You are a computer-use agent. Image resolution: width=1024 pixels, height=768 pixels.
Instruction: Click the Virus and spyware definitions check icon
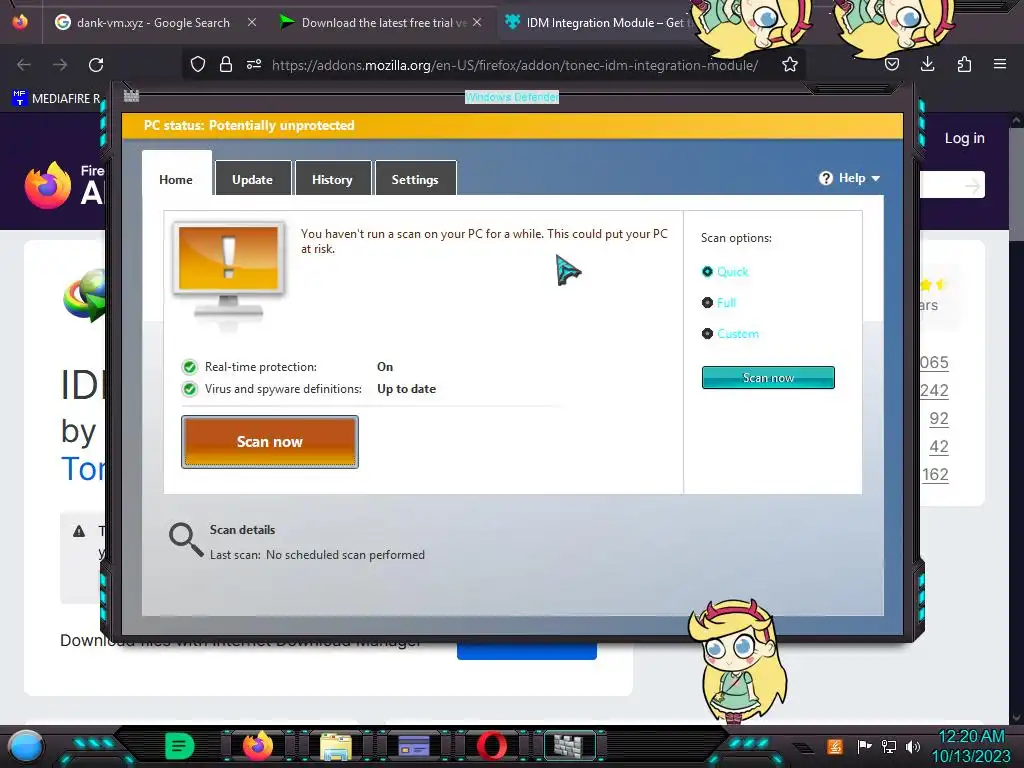point(189,389)
